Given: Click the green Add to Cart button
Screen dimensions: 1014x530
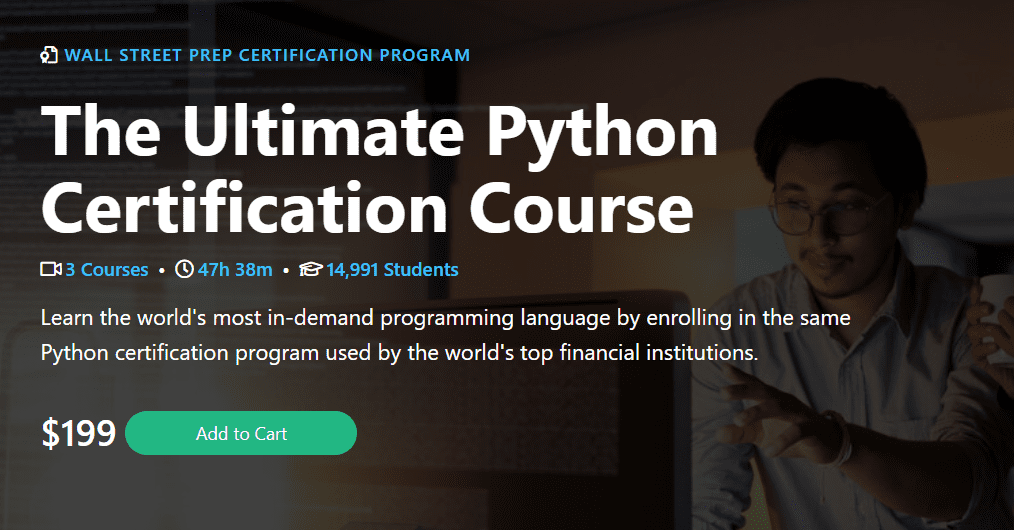Looking at the screenshot, I should (241, 433).
